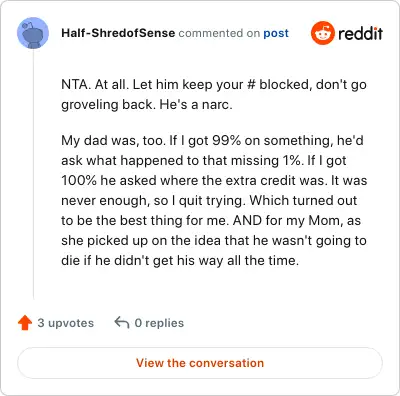Click the "My dad was, too" paragraph
Viewport: 400px width, 396px height.
(x=214, y=200)
